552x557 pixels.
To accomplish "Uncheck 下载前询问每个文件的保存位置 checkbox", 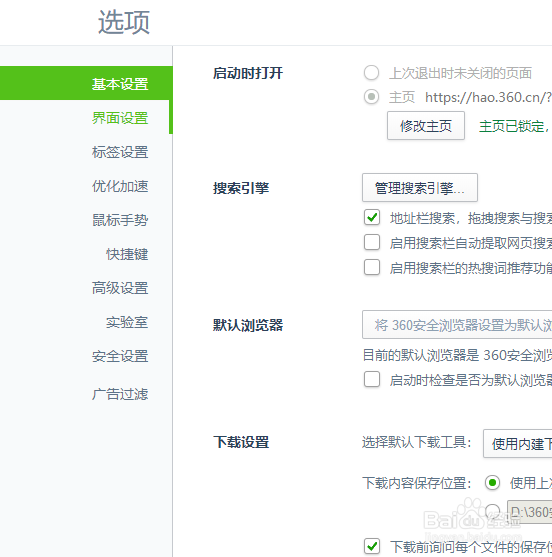I will 372,546.
